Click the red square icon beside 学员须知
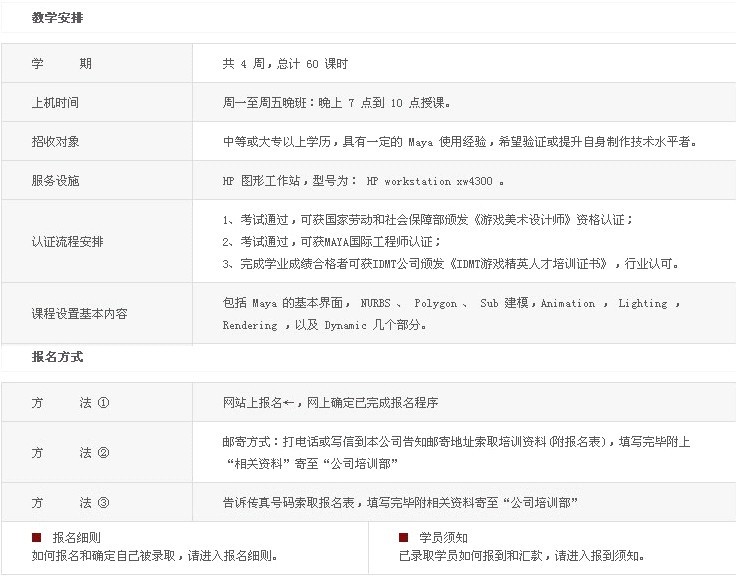736x576 pixels. (403, 537)
